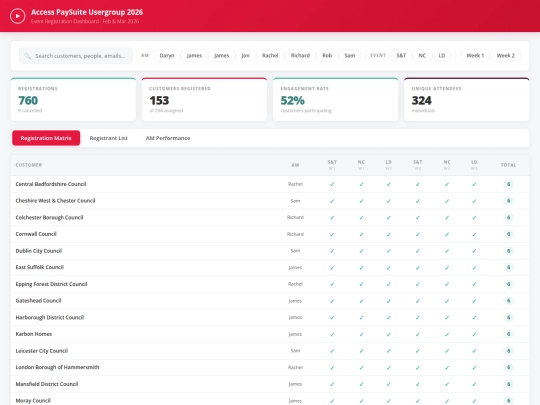This screenshot has height=405, width=540.
Task: Toggle the Jon AM filter chip
Action: (x=246, y=55)
